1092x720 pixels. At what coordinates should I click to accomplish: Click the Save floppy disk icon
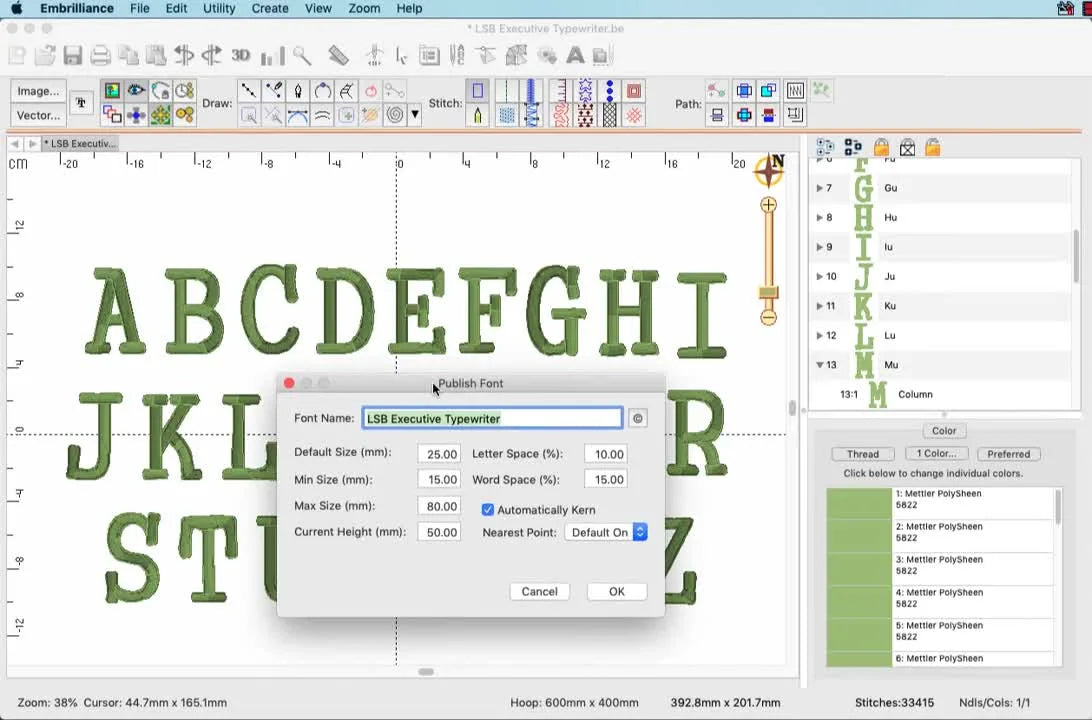72,56
